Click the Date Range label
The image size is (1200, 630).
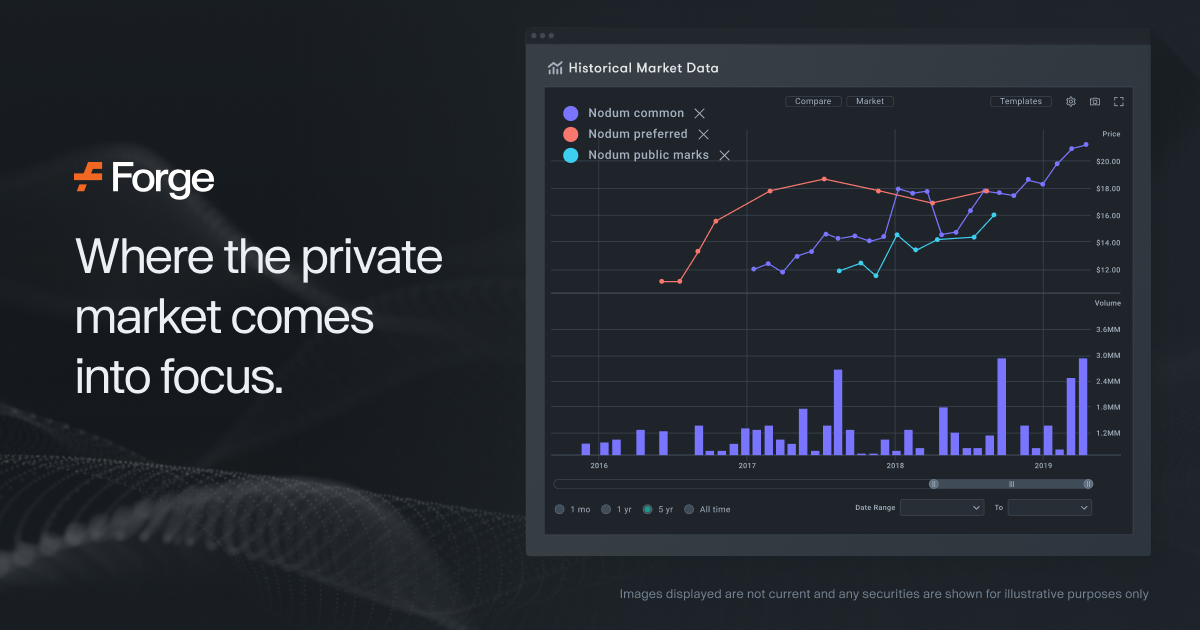875,508
